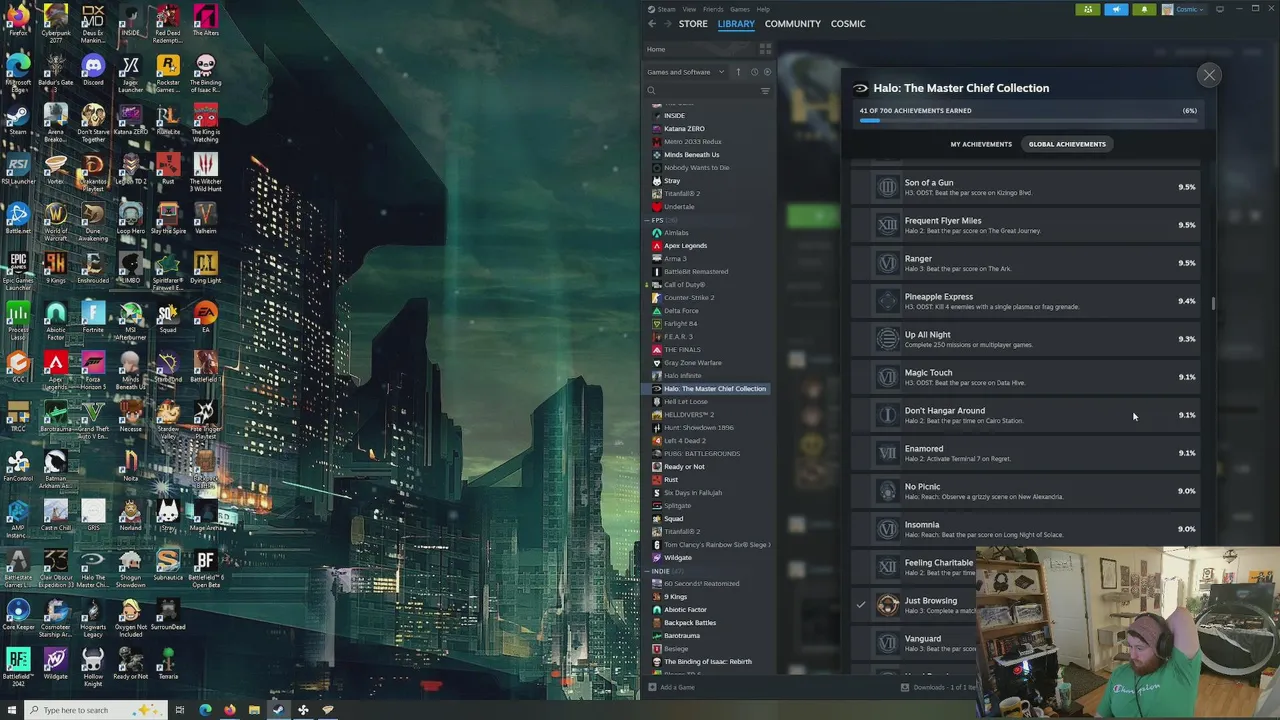
Task: Click the Don't Hangar Around achievement icon
Action: [887, 415]
